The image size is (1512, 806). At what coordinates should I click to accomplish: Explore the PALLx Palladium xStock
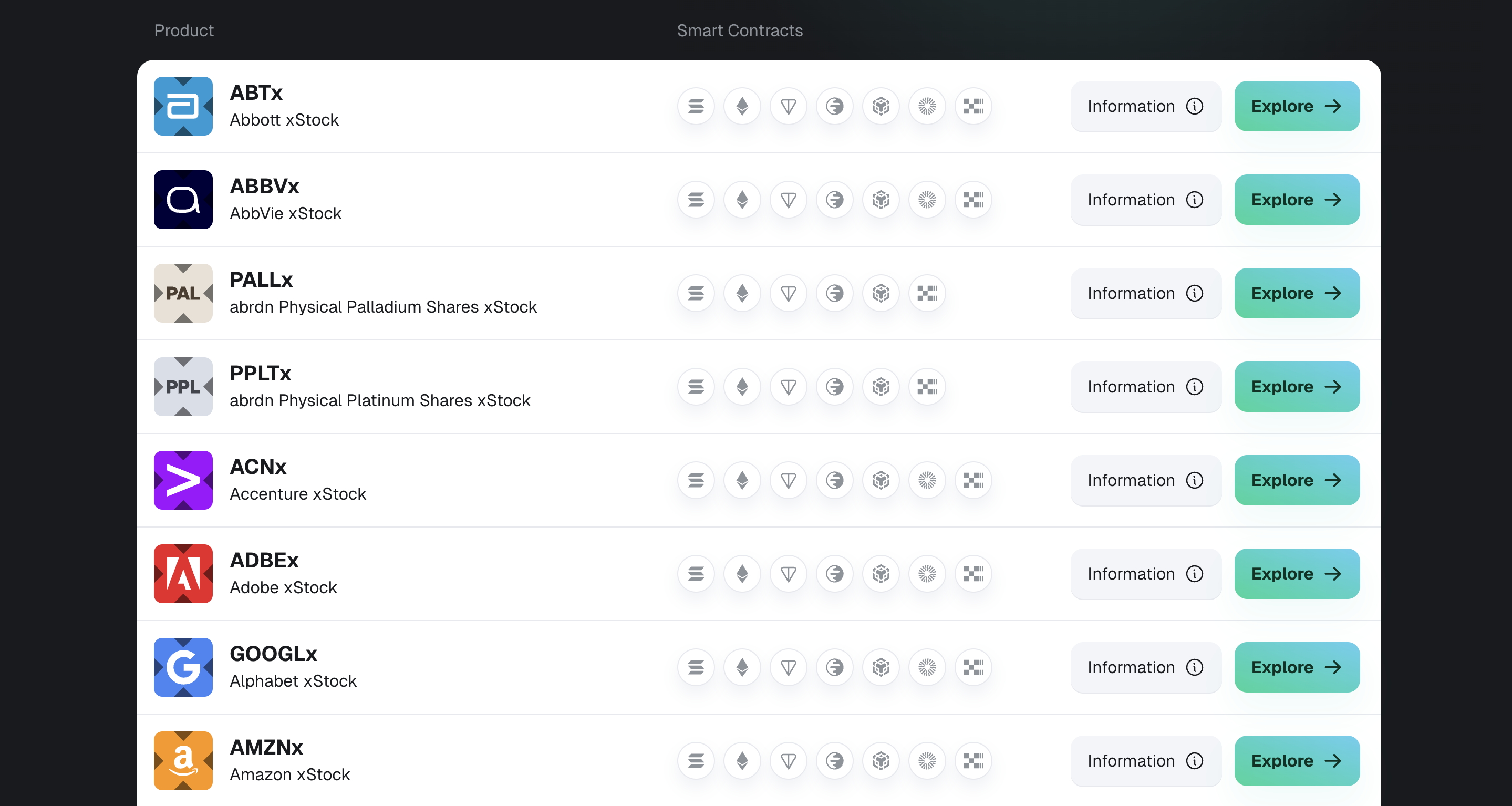(1297, 293)
